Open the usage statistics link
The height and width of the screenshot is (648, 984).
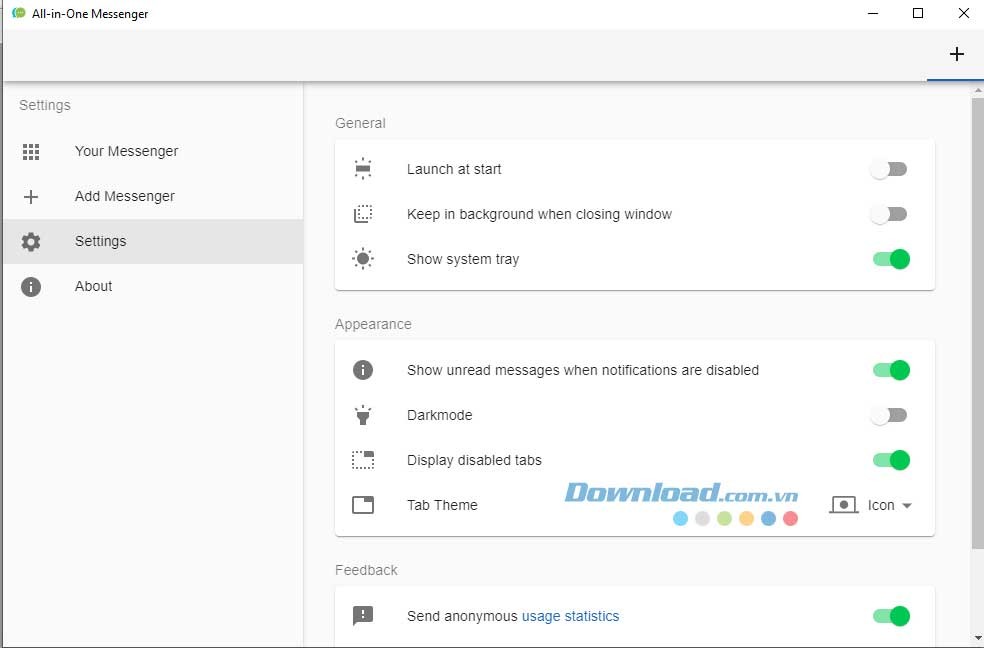[x=570, y=617]
